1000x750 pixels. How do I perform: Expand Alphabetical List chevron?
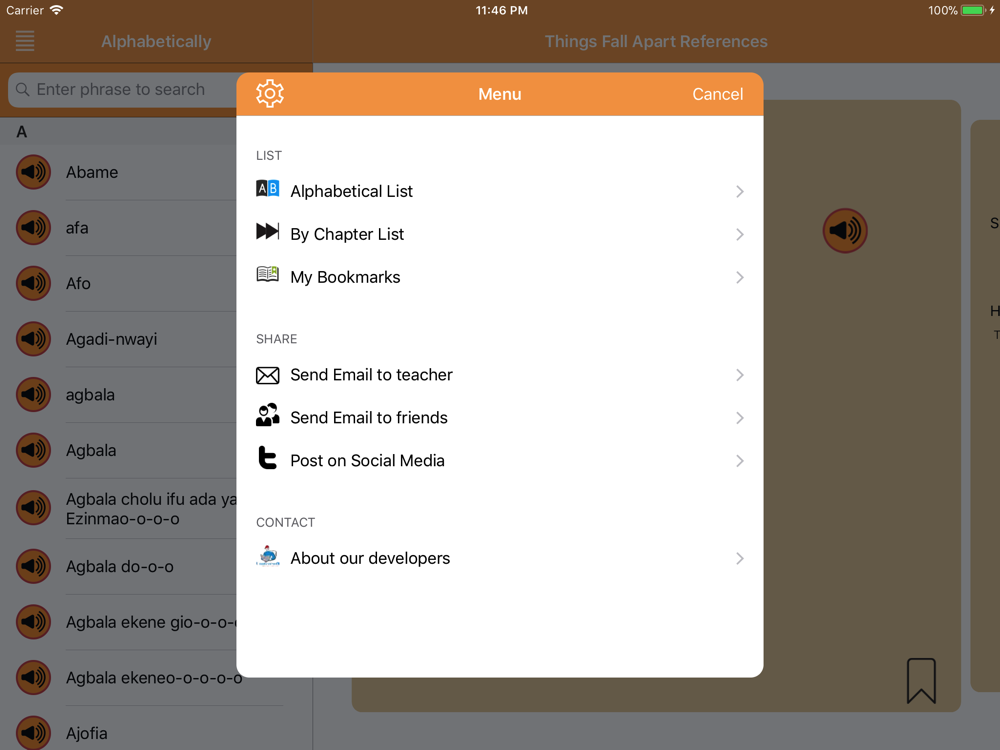(740, 191)
